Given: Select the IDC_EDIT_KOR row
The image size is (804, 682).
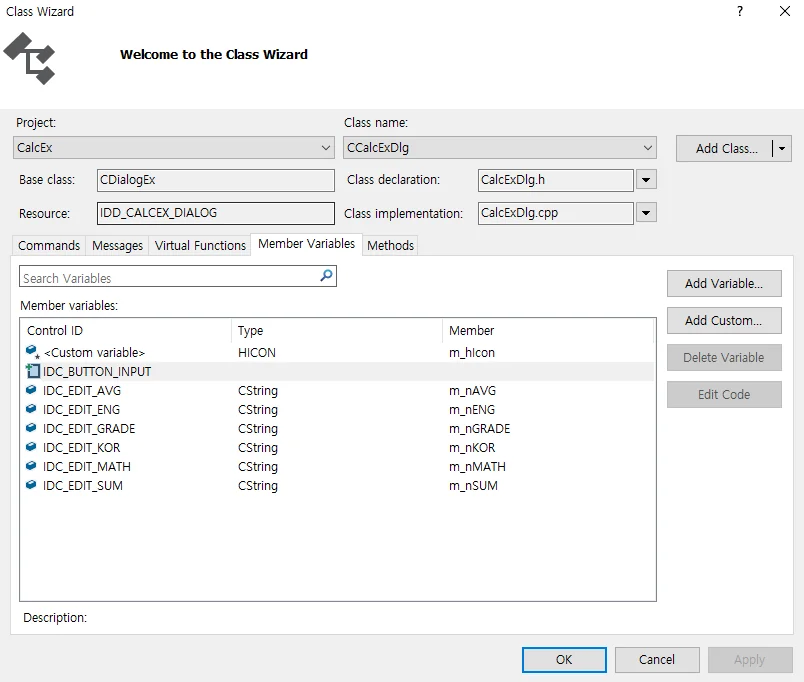Looking at the screenshot, I should 338,447.
